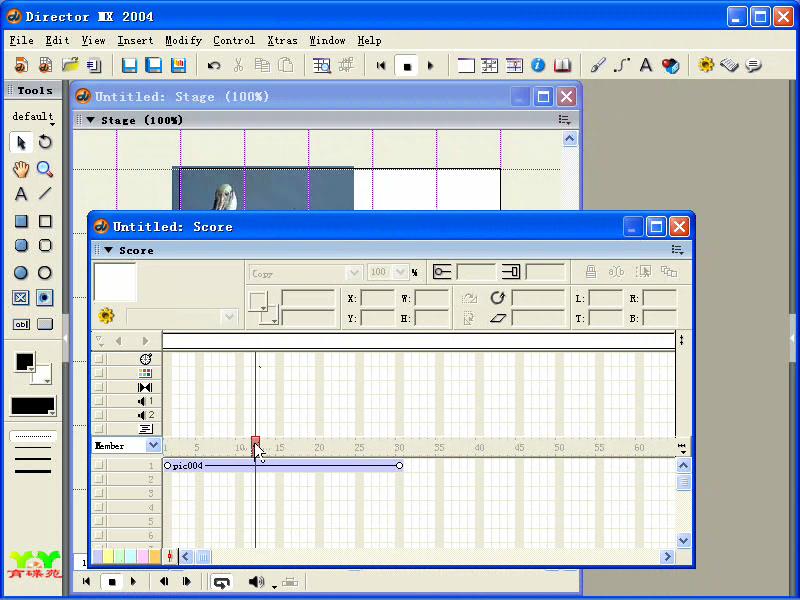Select the Line tool
The height and width of the screenshot is (600, 800).
45,193
